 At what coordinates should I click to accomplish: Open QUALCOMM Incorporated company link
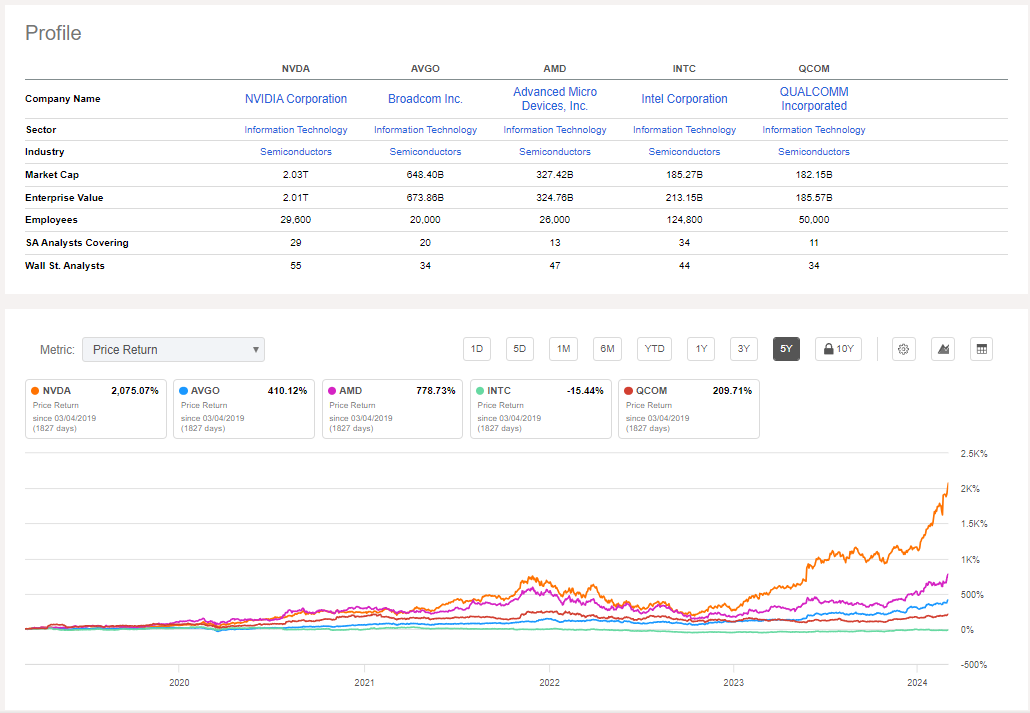click(x=814, y=99)
